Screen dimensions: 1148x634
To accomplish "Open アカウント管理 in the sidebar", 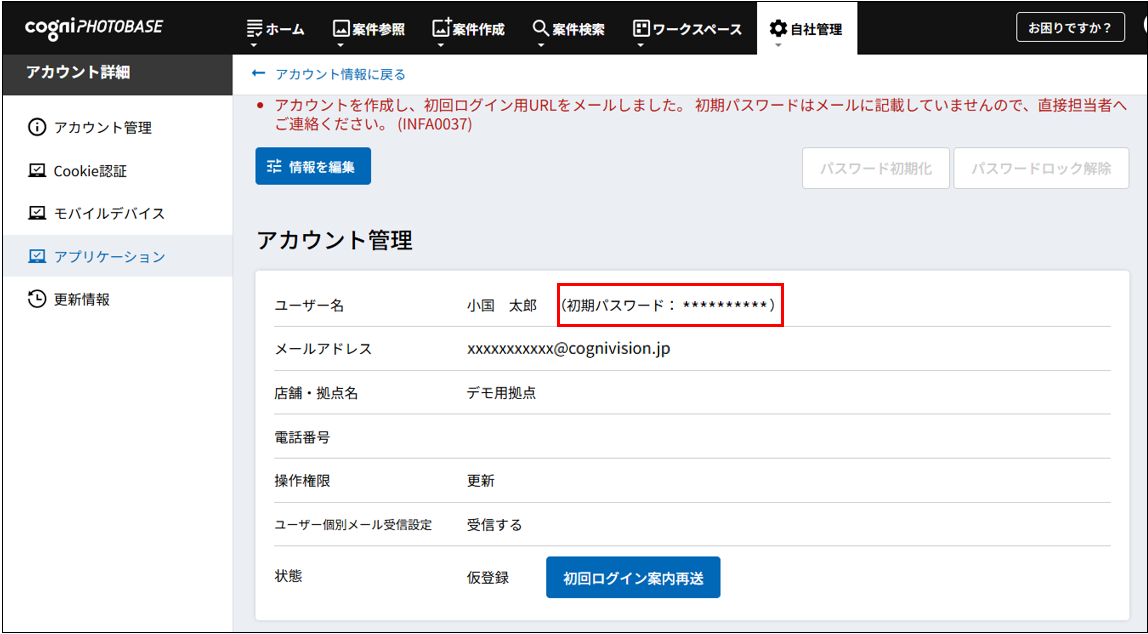I will pos(102,127).
